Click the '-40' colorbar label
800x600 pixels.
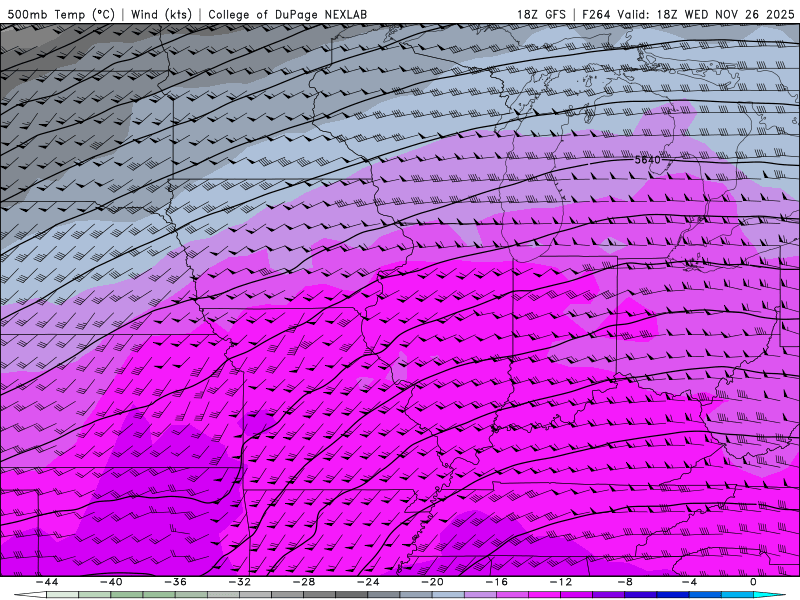tap(111, 582)
